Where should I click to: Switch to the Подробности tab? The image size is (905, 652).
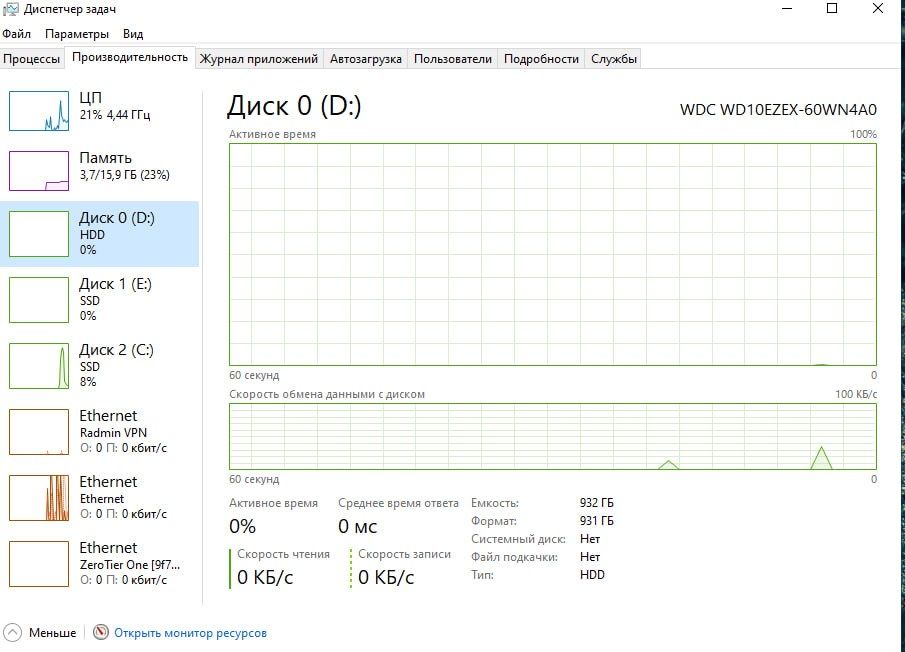click(x=541, y=59)
